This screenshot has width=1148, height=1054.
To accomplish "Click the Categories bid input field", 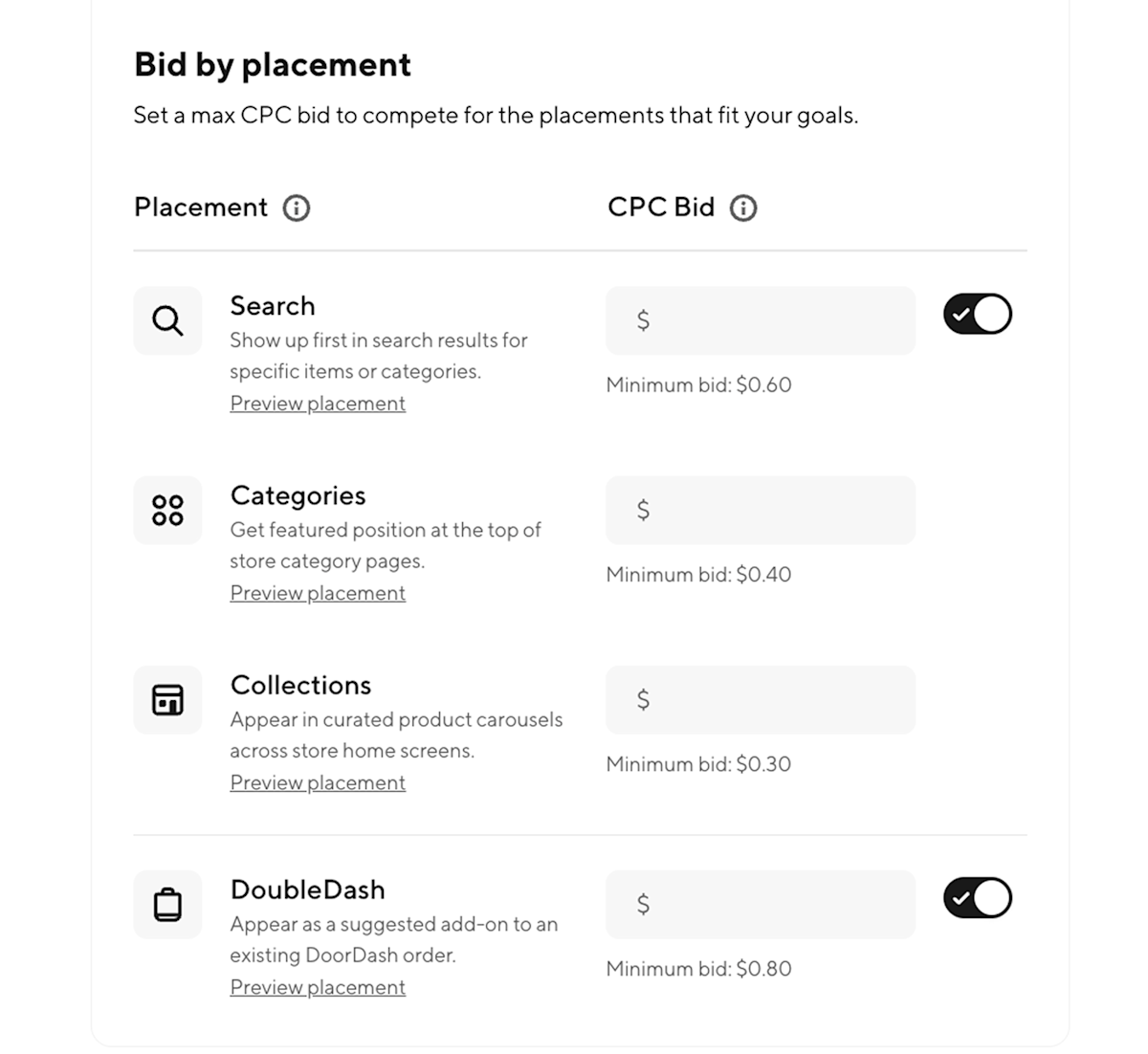I will pyautogui.click(x=760, y=510).
